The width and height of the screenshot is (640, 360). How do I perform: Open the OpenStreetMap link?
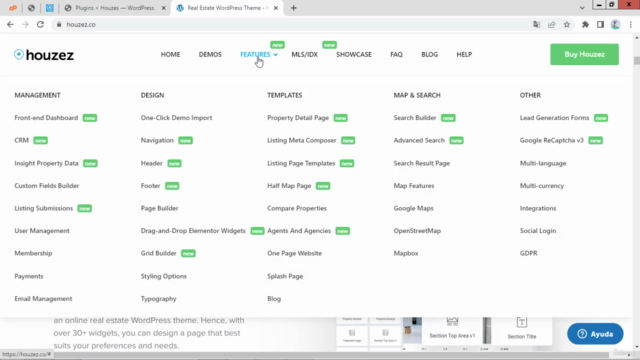[417, 231]
